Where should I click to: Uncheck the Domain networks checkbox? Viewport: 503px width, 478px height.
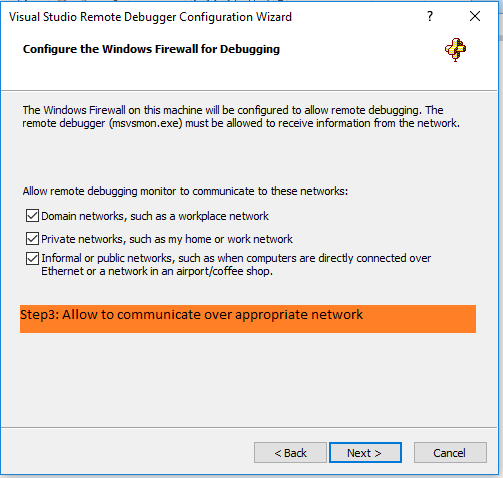click(32, 216)
